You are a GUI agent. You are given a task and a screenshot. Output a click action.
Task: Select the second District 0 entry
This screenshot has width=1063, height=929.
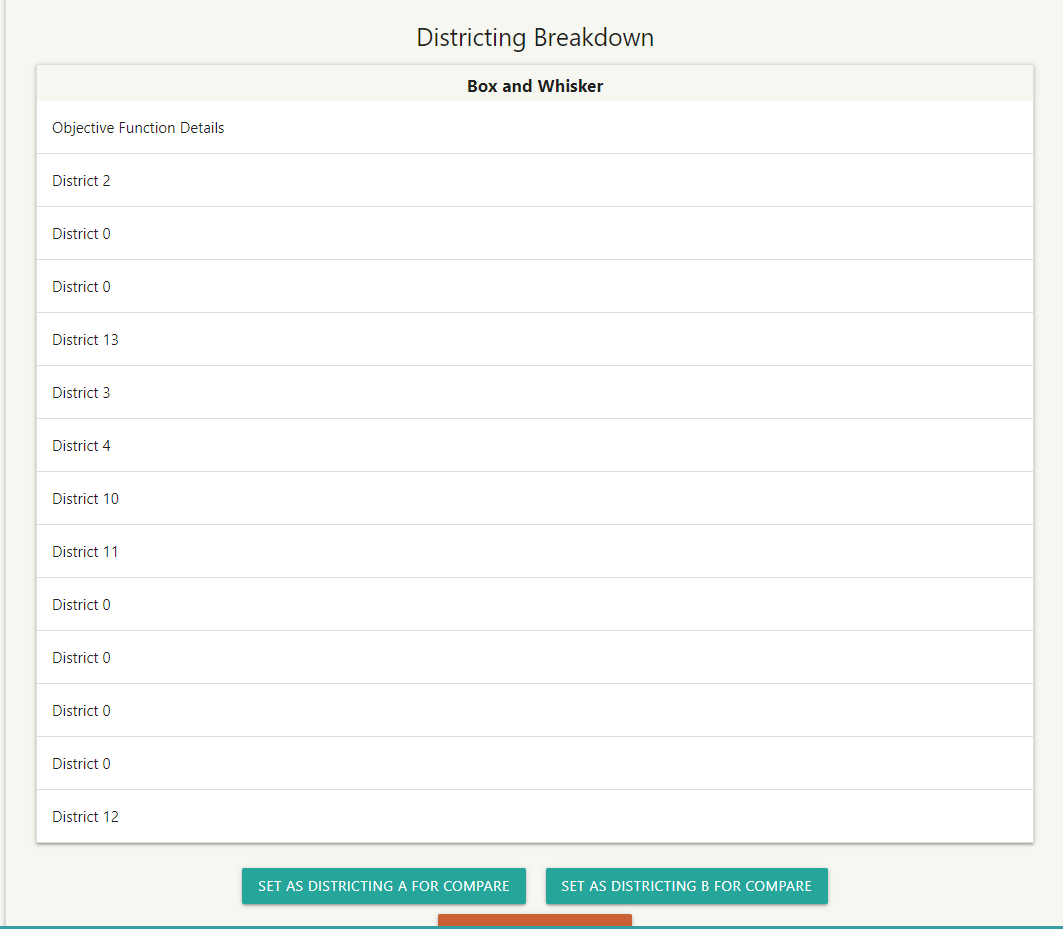pos(81,286)
